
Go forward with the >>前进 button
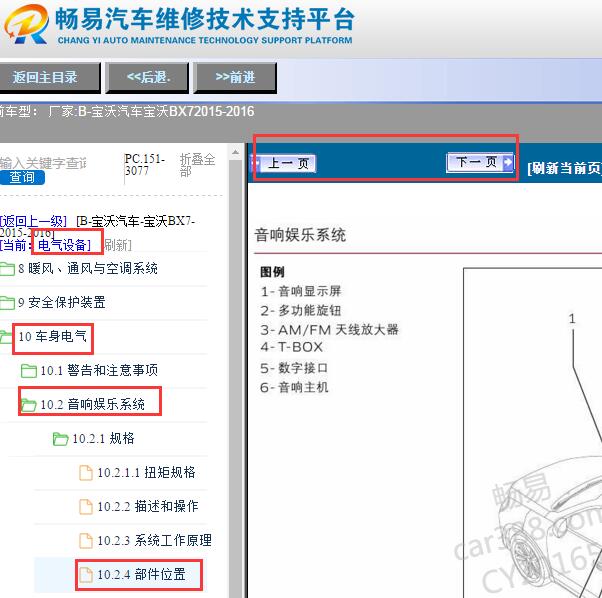click(x=235, y=78)
